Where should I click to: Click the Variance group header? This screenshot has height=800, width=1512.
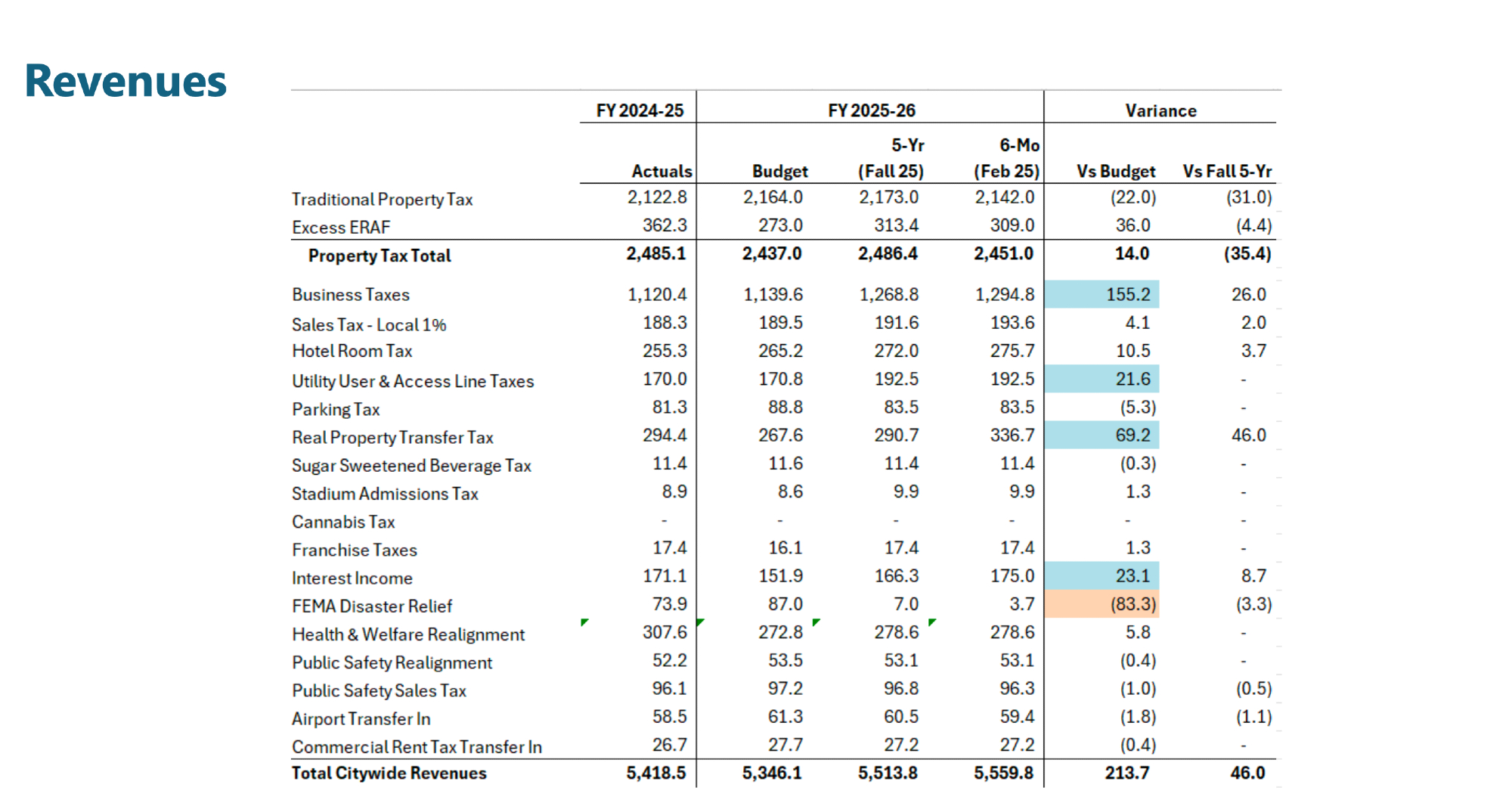(x=1160, y=110)
